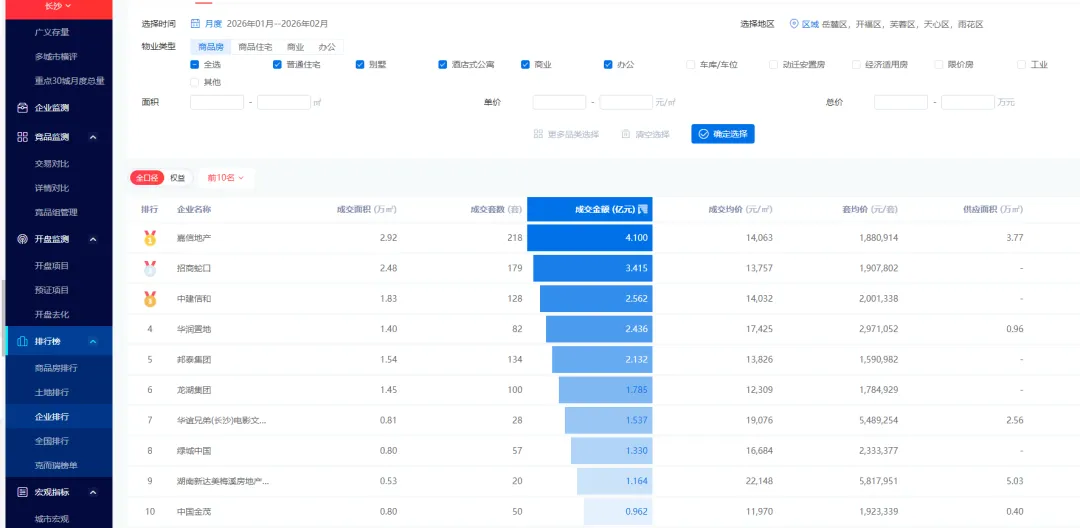Open 土地排行 in the sidebar
1080x528 pixels.
[52, 392]
